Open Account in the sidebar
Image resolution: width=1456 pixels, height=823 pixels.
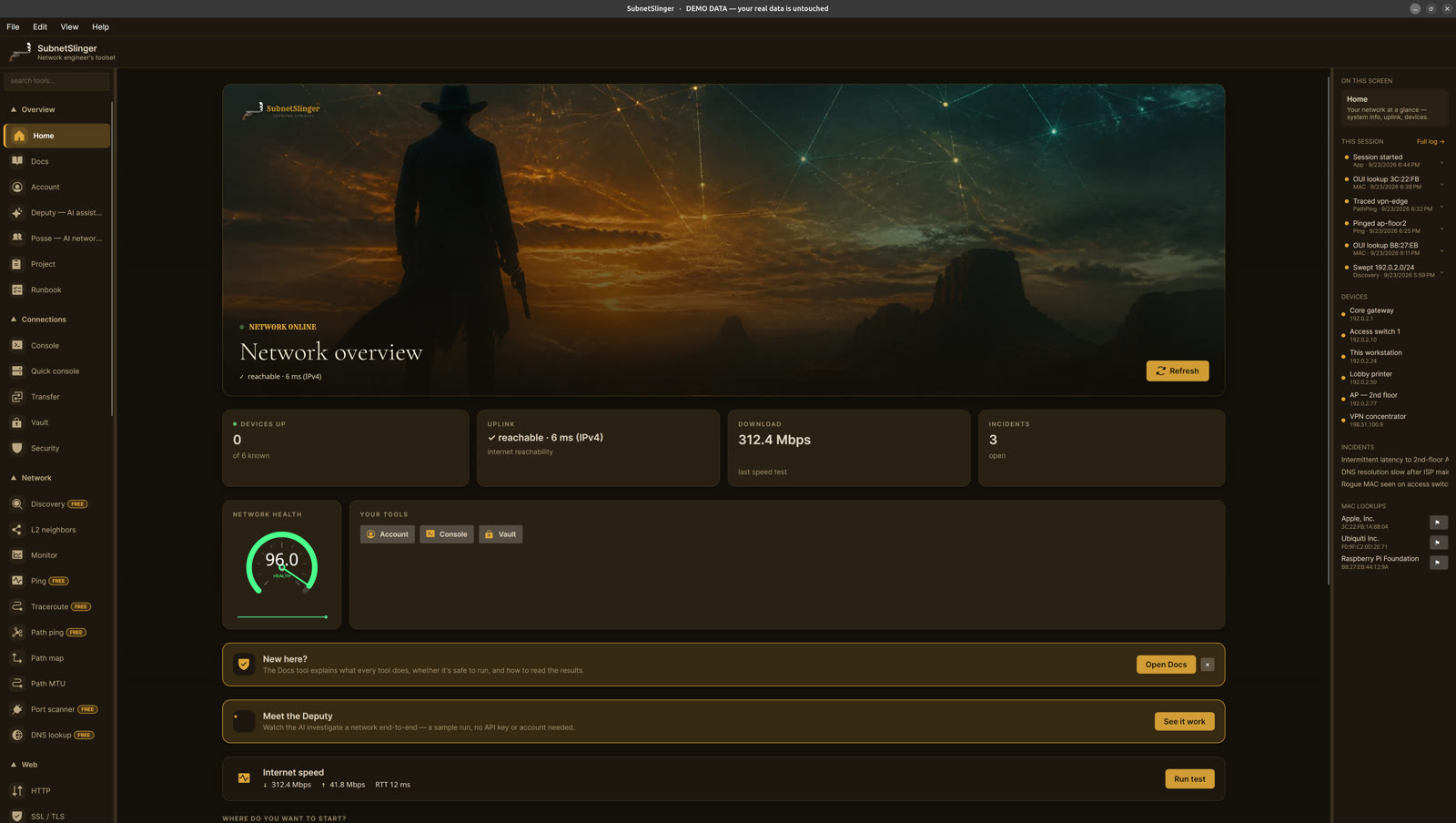tap(56, 187)
